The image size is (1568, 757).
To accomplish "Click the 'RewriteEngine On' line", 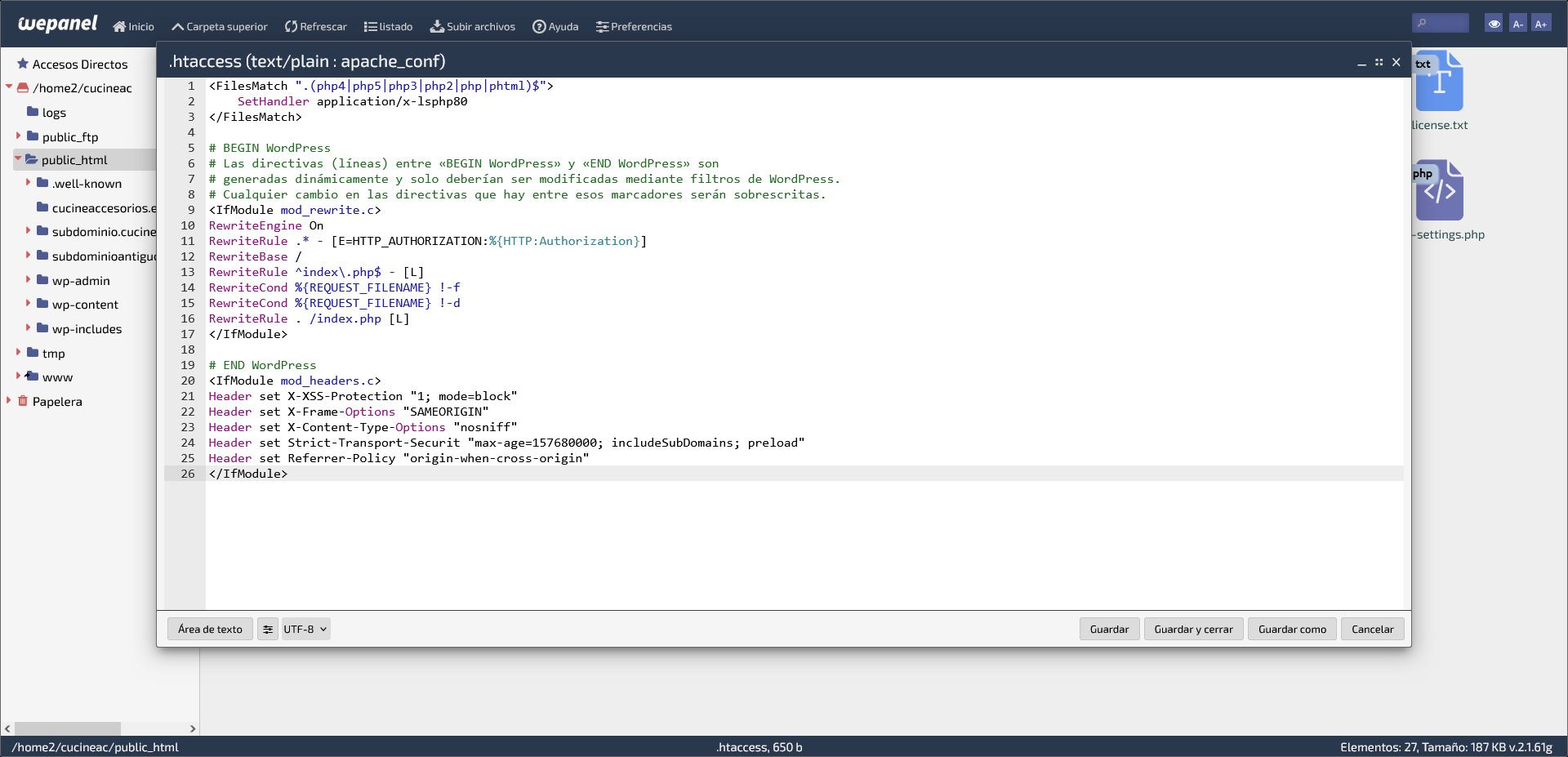I will coord(266,225).
